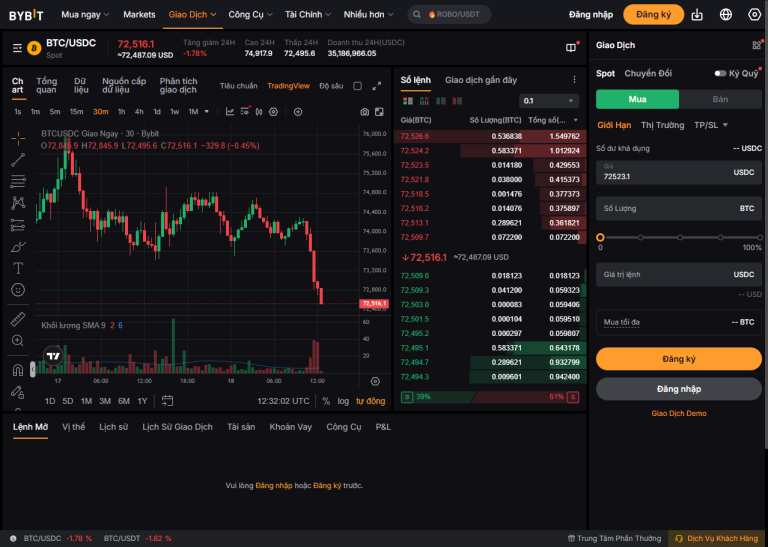Show only buy orders in order book
This screenshot has height=547, width=768.
tap(441, 101)
